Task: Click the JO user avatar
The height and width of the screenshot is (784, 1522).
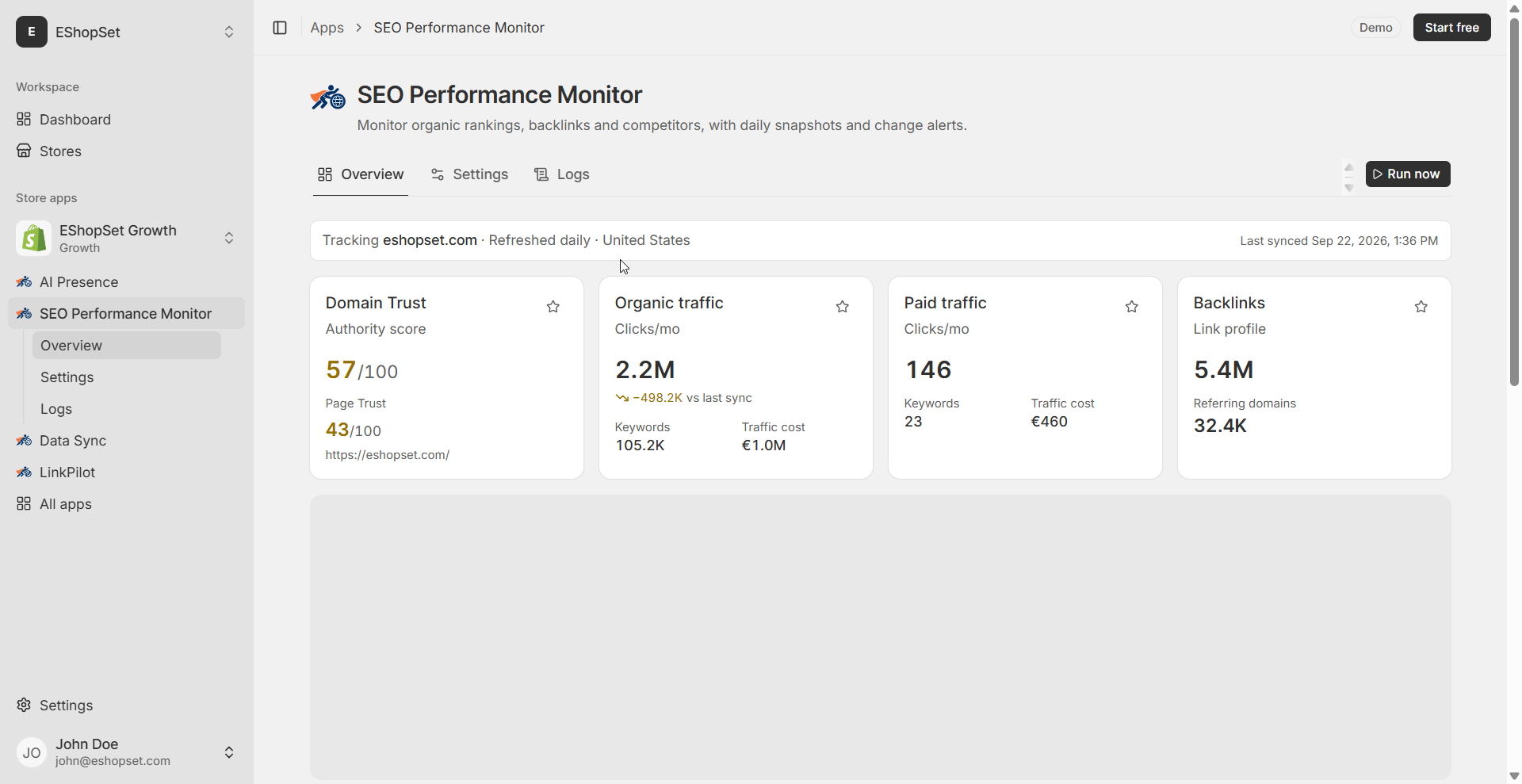Action: (32, 752)
